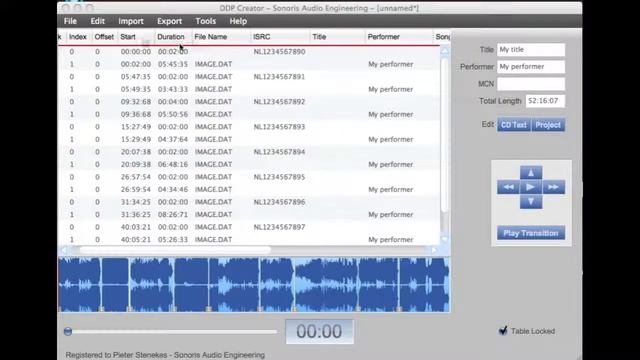This screenshot has width=640, height=360.
Task: Click the play transport button
Action: [531, 187]
